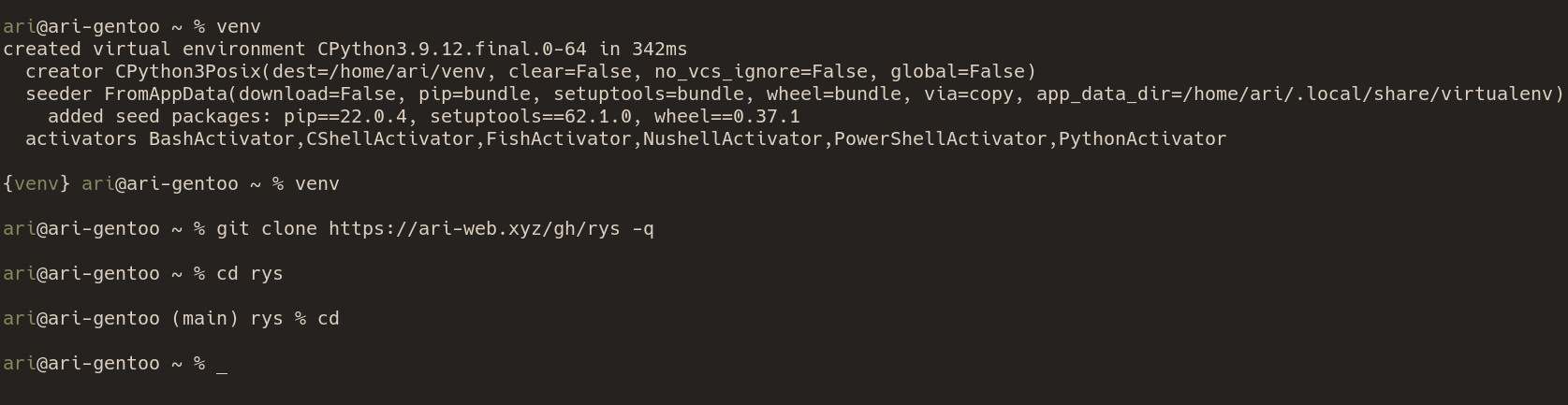Viewport: 1568px width, 405px height.
Task: Click the "(main)" git branch indicator
Action: [205, 319]
